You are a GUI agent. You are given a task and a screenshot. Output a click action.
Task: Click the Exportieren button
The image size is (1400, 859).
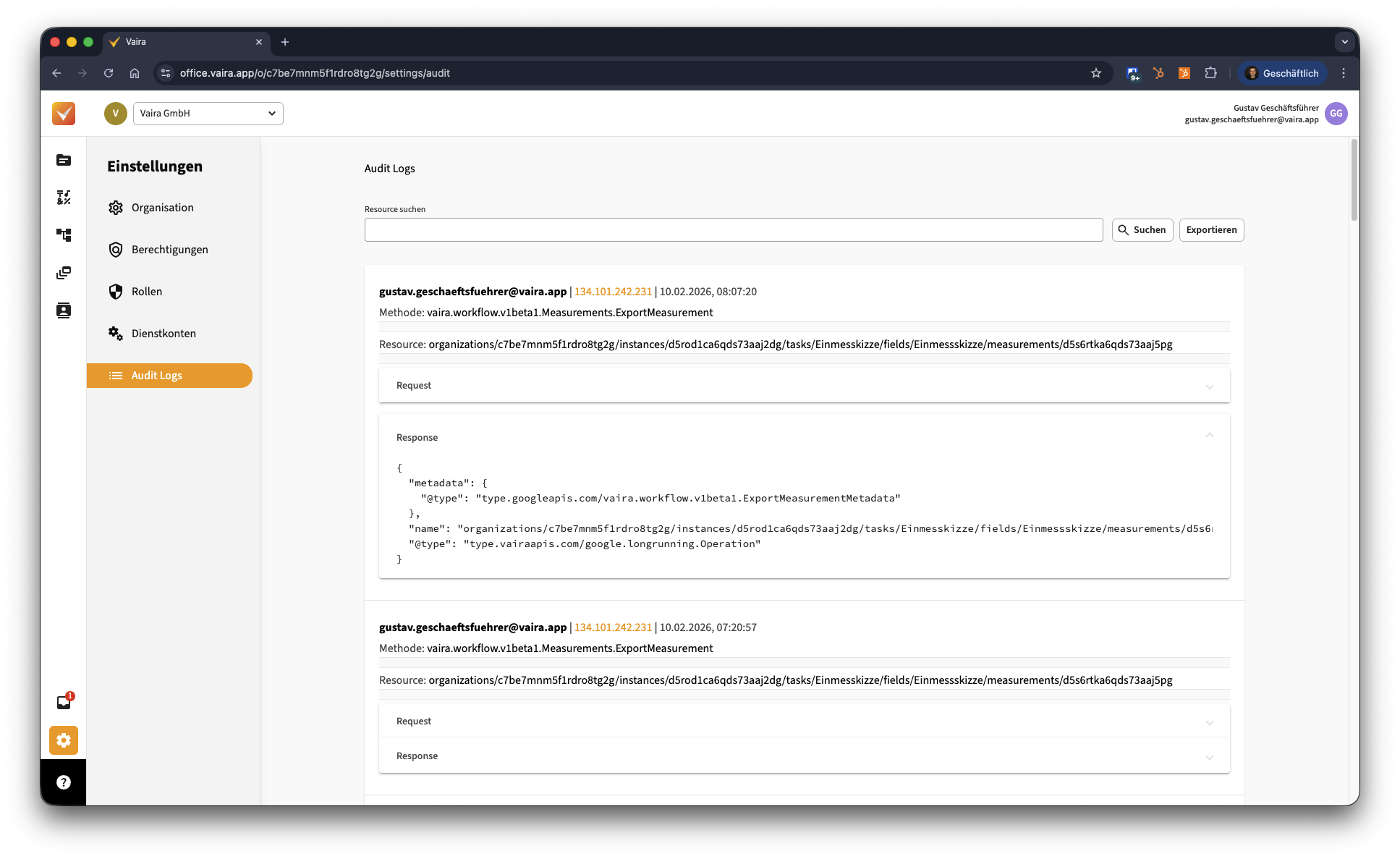click(x=1211, y=230)
